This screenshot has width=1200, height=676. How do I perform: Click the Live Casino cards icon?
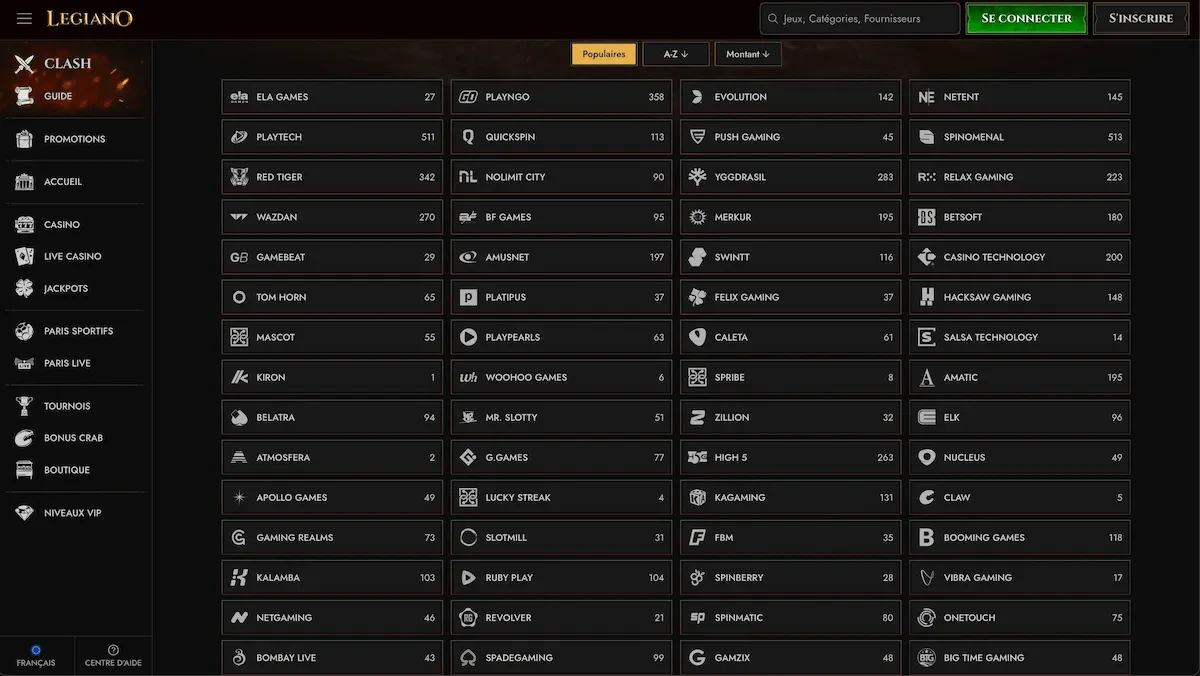25,257
